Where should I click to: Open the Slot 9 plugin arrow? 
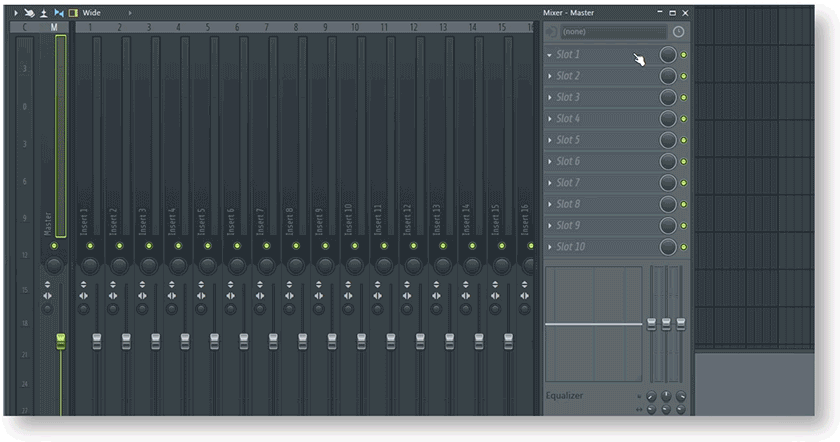tap(549, 226)
